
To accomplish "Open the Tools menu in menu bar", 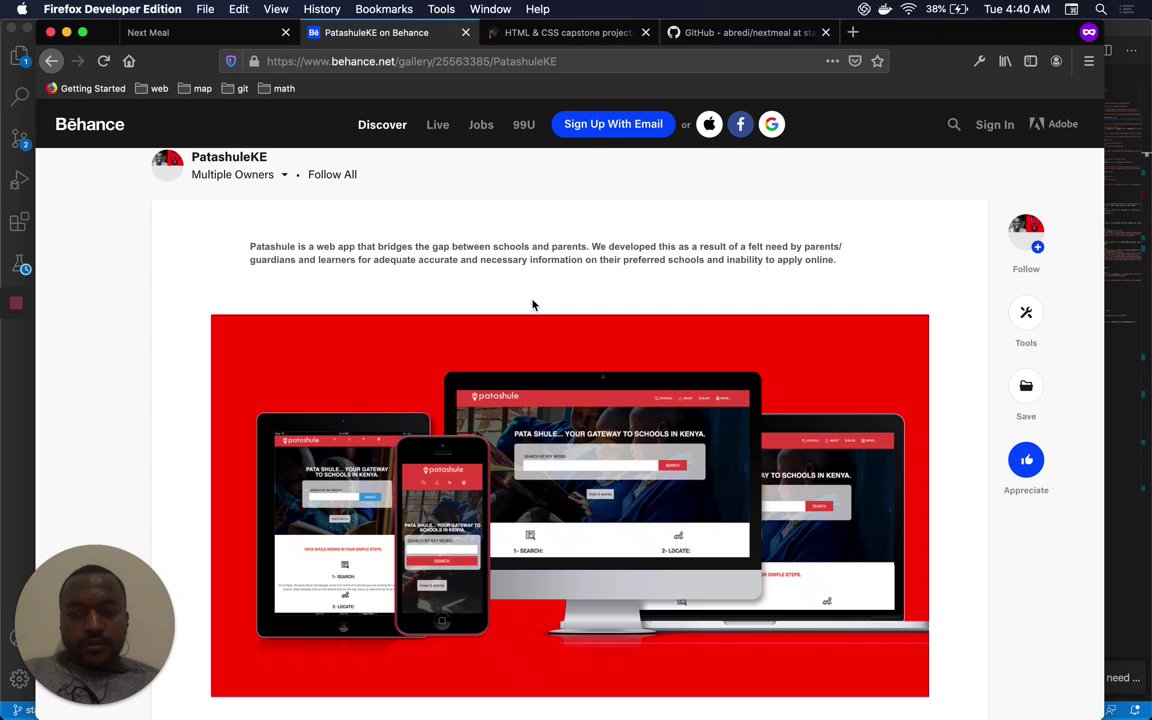I will coord(441,9).
